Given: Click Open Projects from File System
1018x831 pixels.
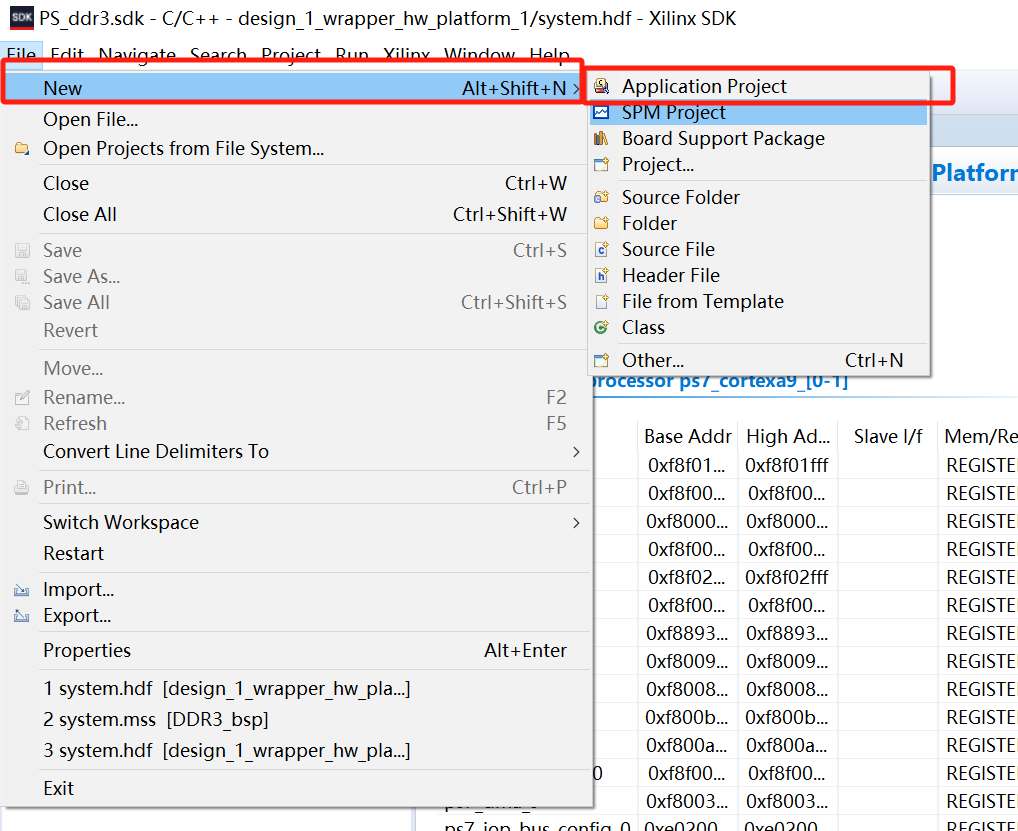Looking at the screenshot, I should (297, 149).
